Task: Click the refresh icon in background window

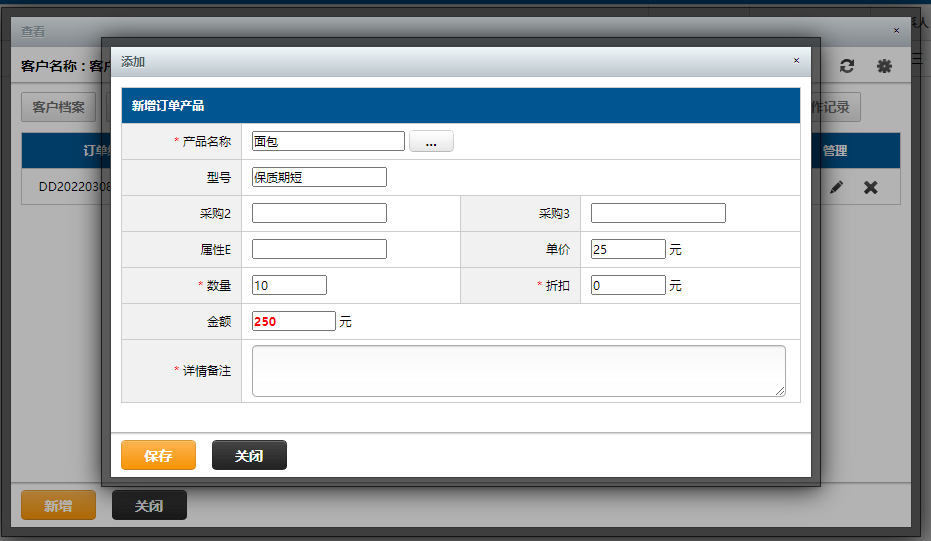Action: (847, 66)
